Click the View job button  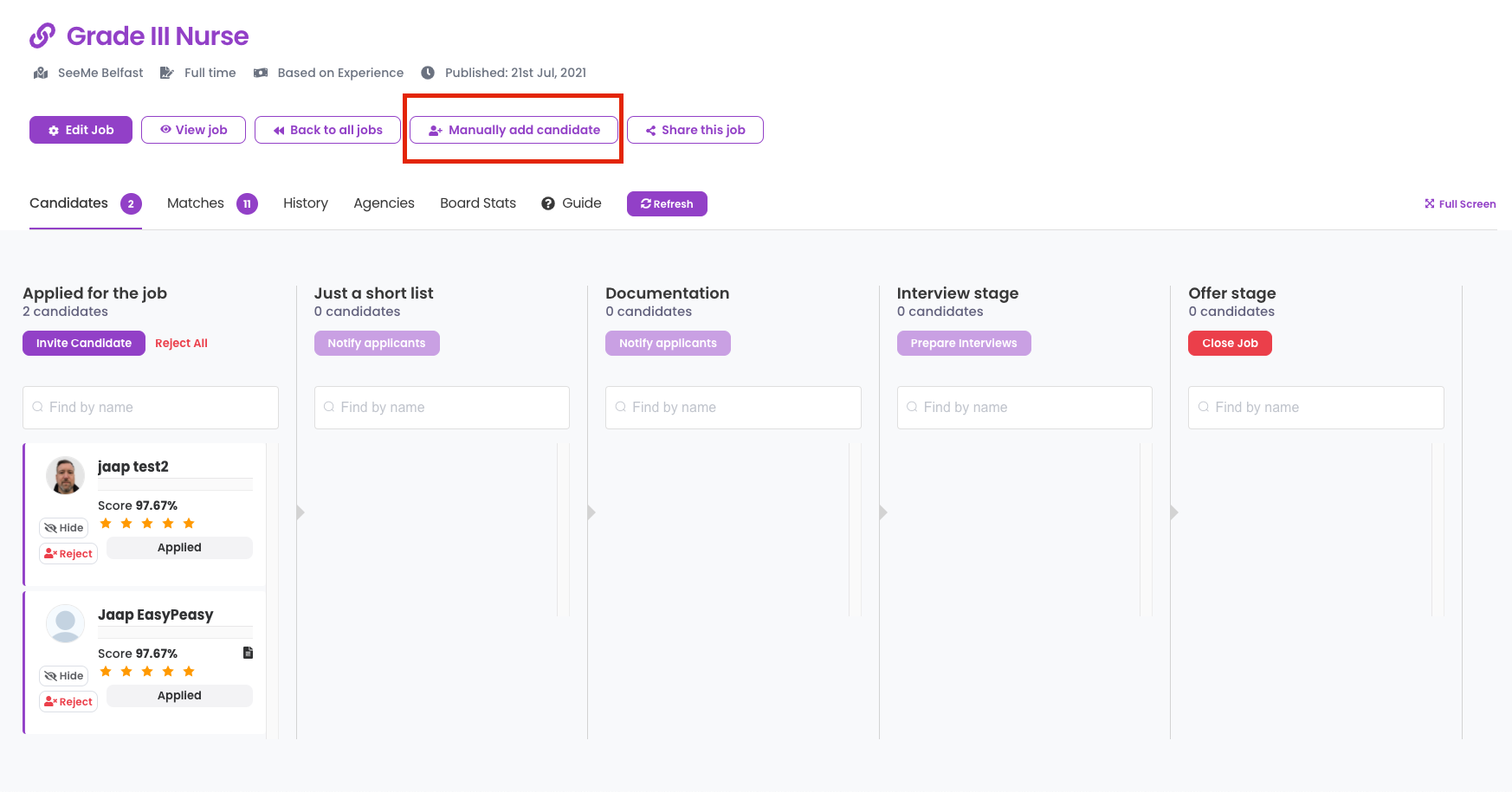(193, 130)
